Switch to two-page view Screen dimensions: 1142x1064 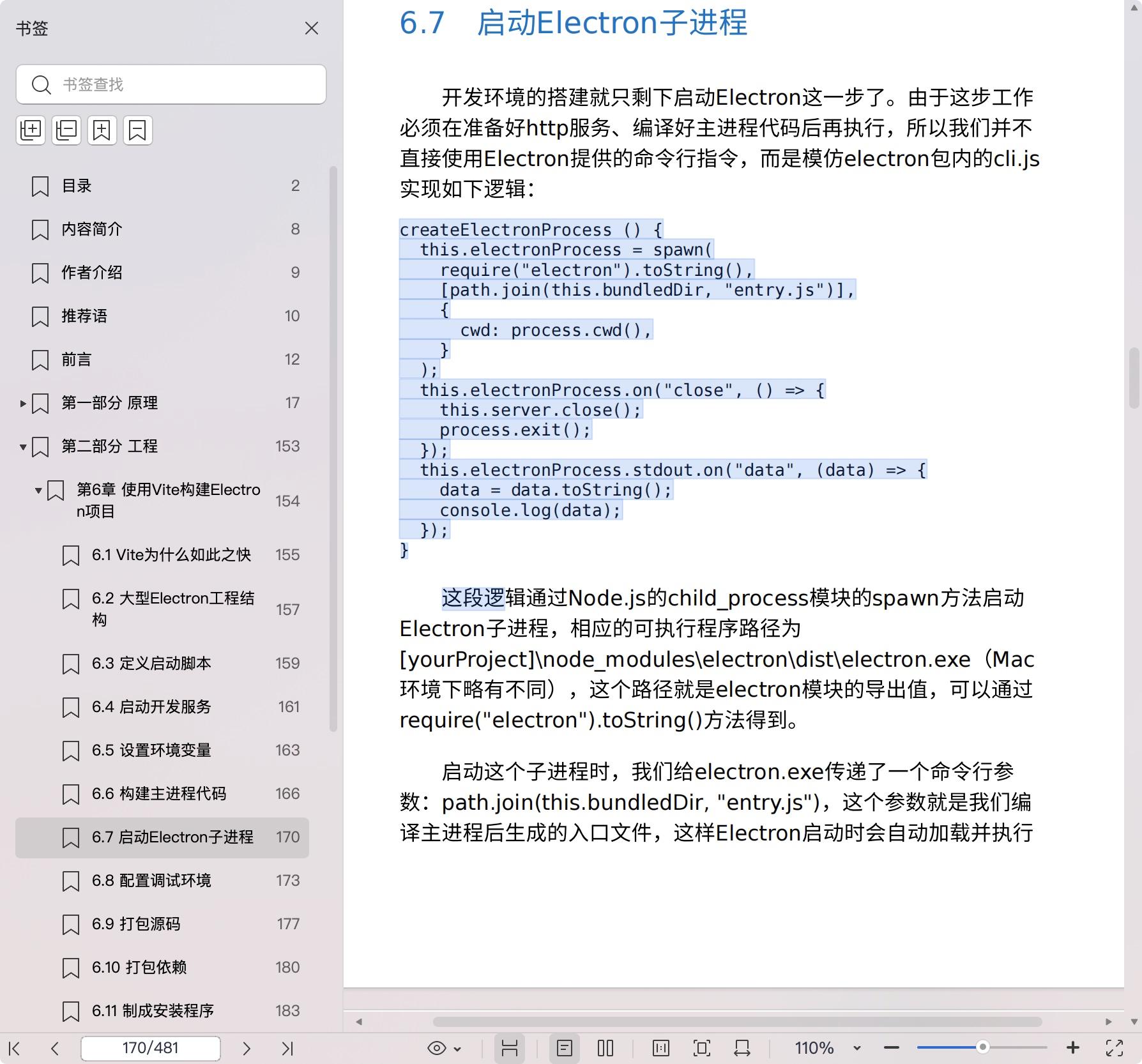[x=605, y=1048]
